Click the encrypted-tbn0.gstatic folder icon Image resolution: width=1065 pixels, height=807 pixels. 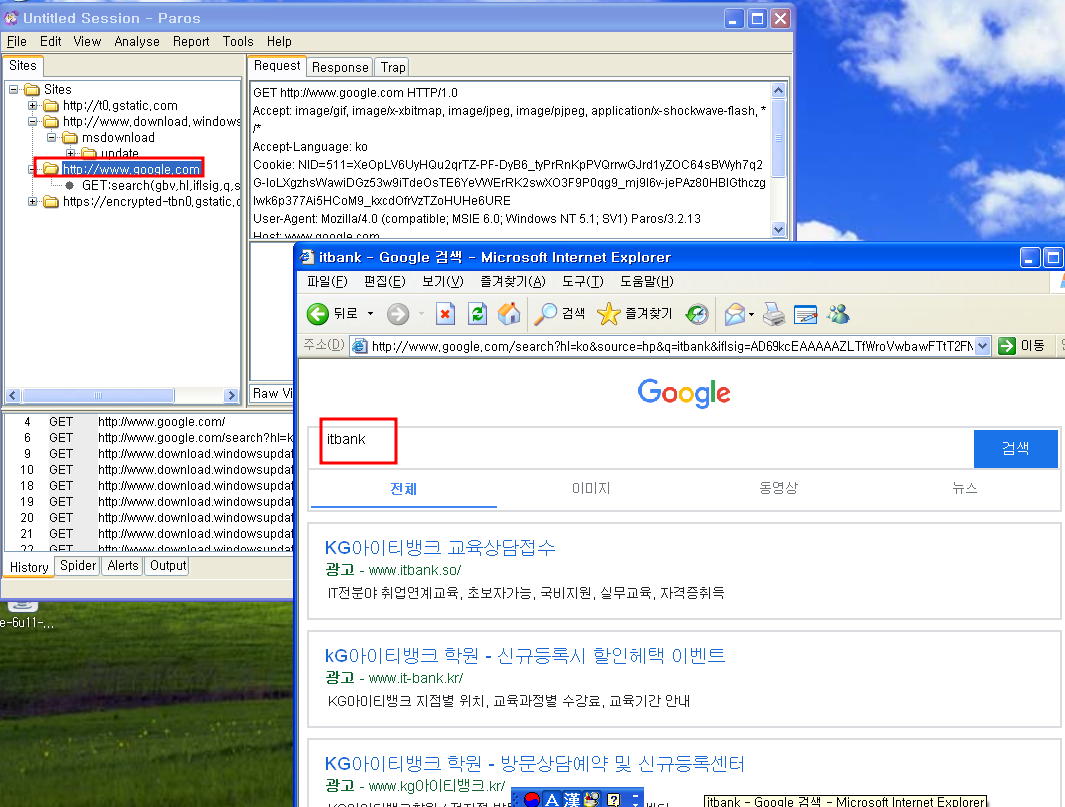(x=51, y=202)
